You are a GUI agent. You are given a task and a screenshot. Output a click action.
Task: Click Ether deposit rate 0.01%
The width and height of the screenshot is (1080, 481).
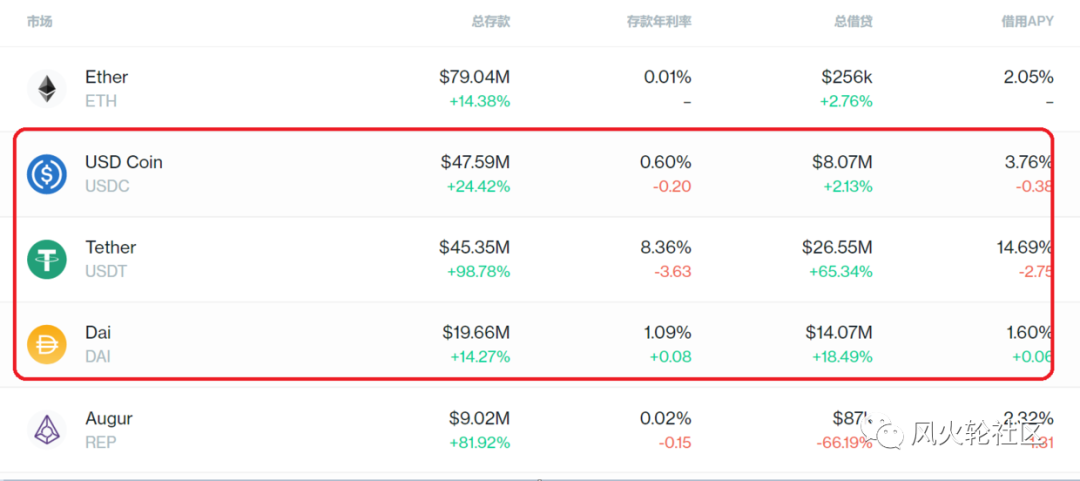pyautogui.click(x=667, y=76)
